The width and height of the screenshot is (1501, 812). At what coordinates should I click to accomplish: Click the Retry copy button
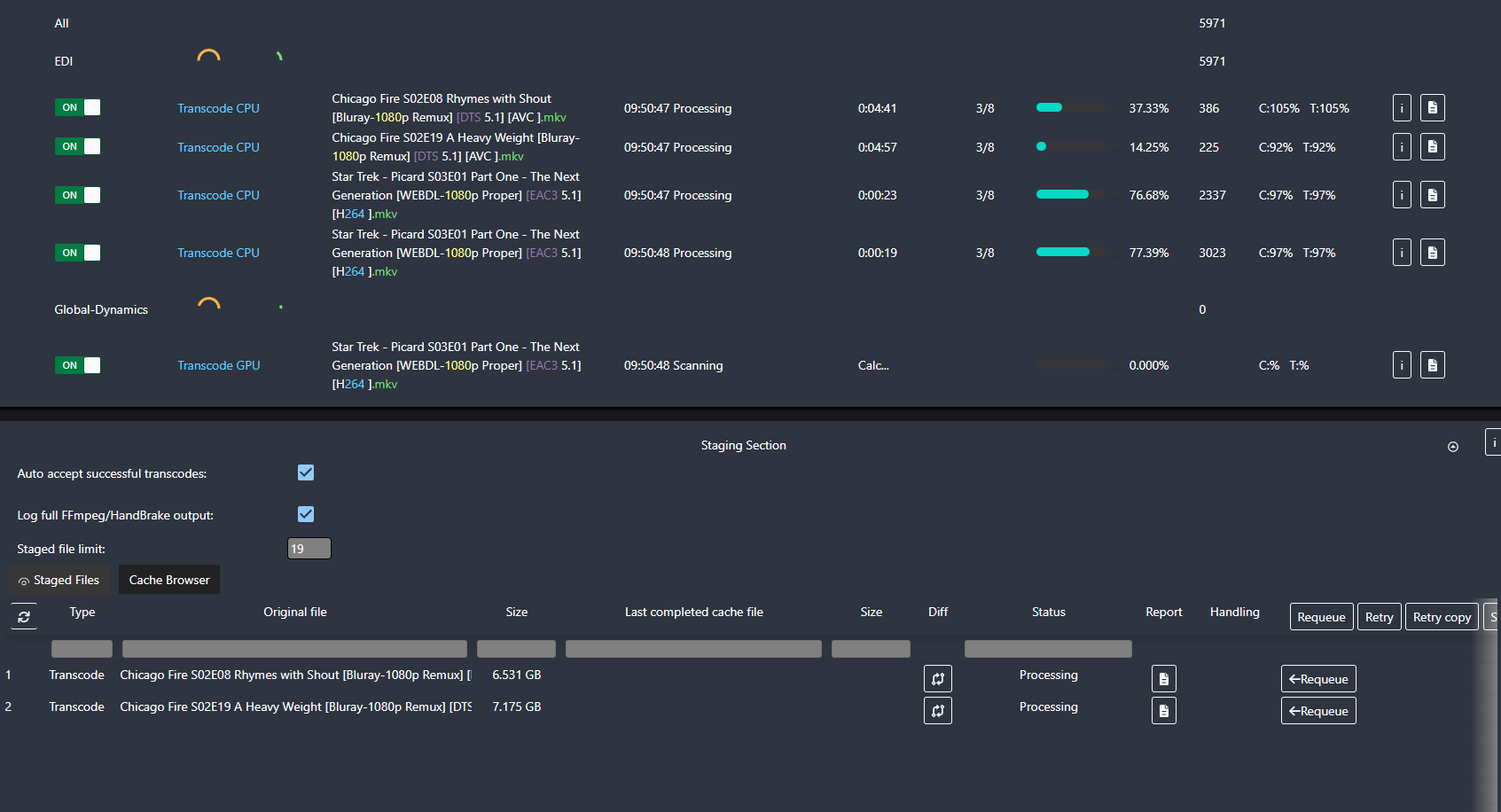click(x=1442, y=616)
